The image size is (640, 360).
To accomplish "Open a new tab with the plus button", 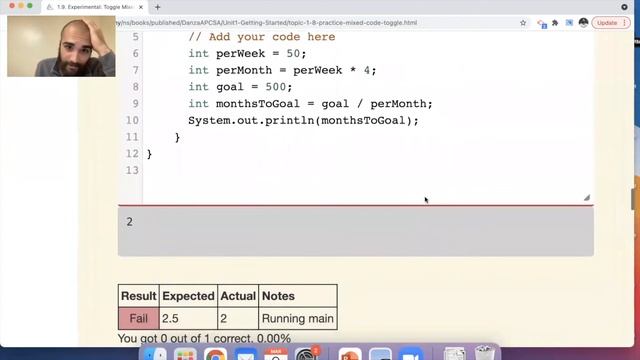I will (x=158, y=7).
